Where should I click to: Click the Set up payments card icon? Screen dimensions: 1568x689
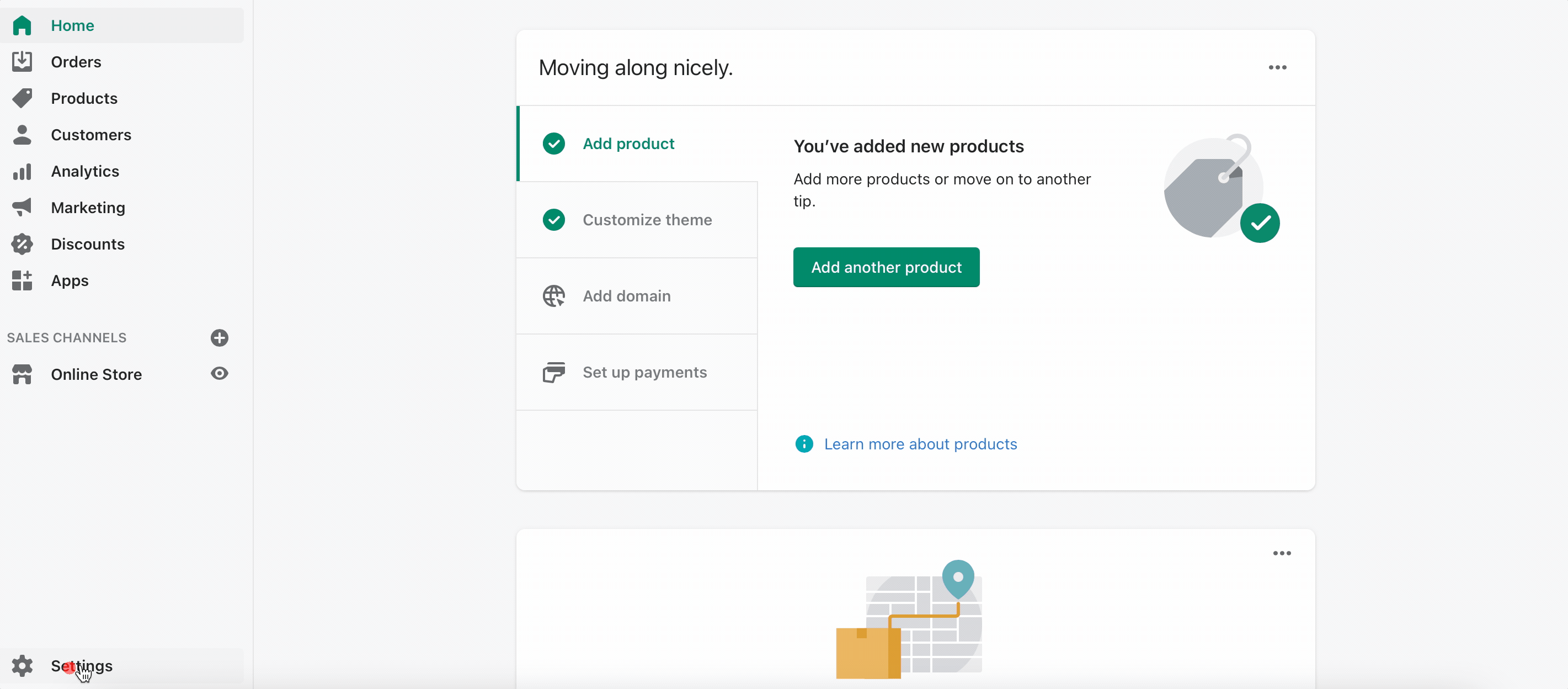tap(553, 372)
